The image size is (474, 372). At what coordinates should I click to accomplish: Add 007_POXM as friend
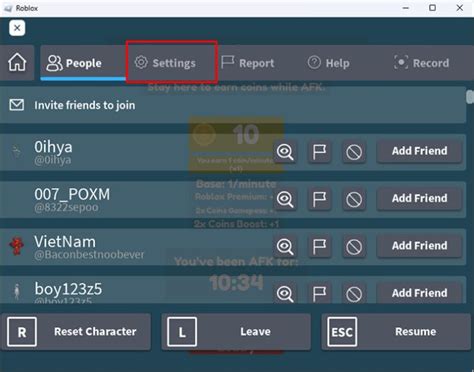tap(419, 199)
